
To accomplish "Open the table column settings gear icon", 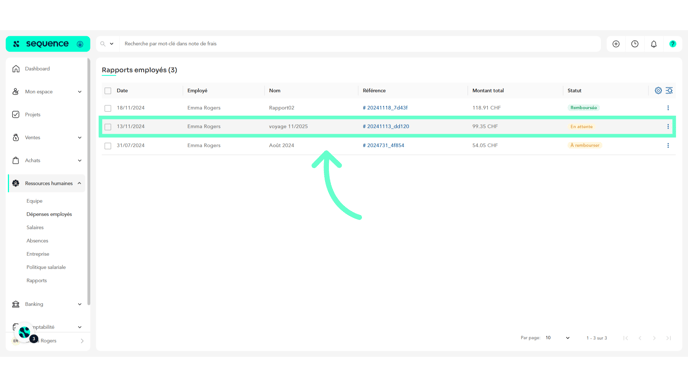I will [x=658, y=90].
